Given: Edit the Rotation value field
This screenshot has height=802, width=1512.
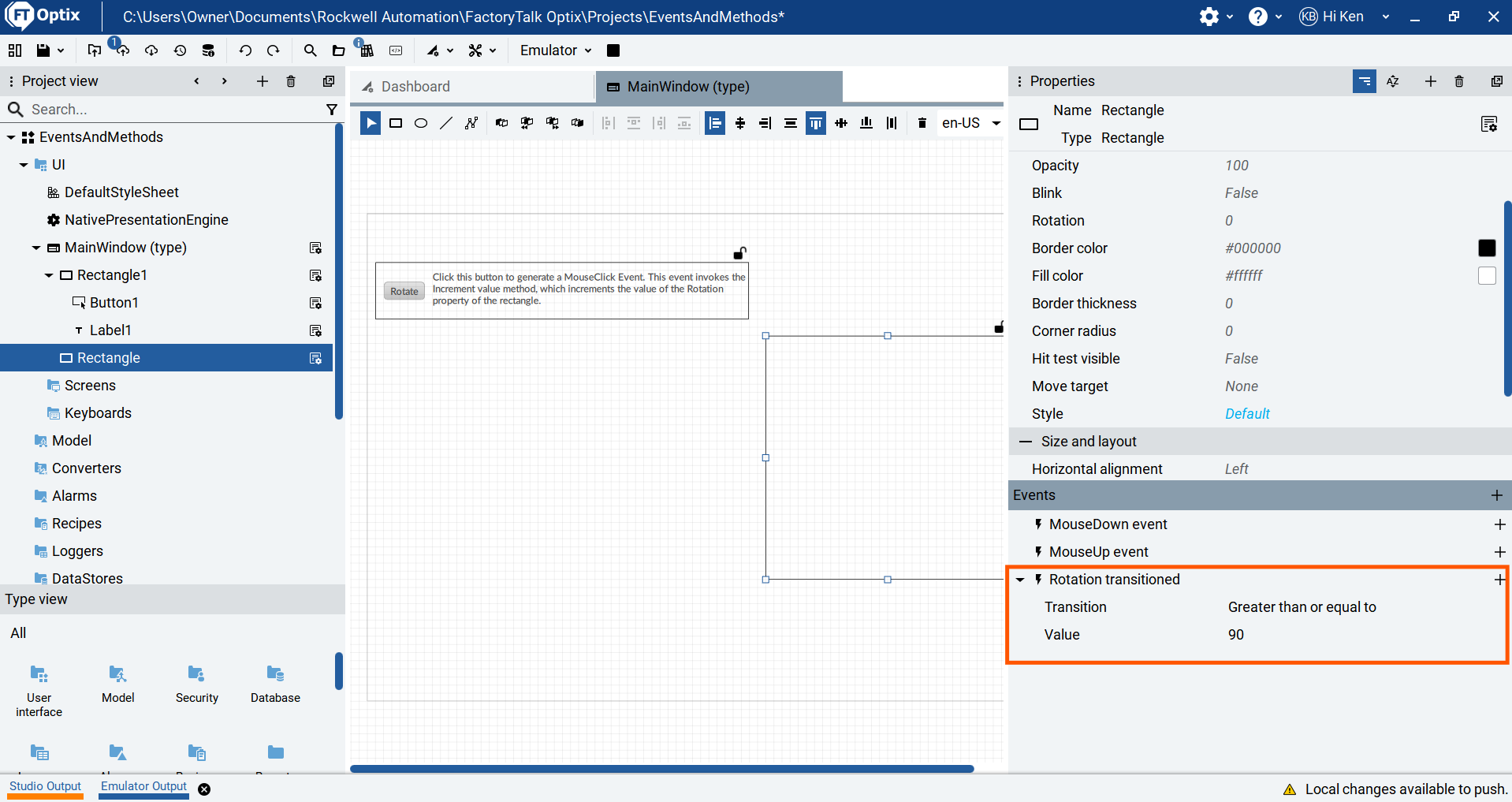Looking at the screenshot, I should (1229, 221).
